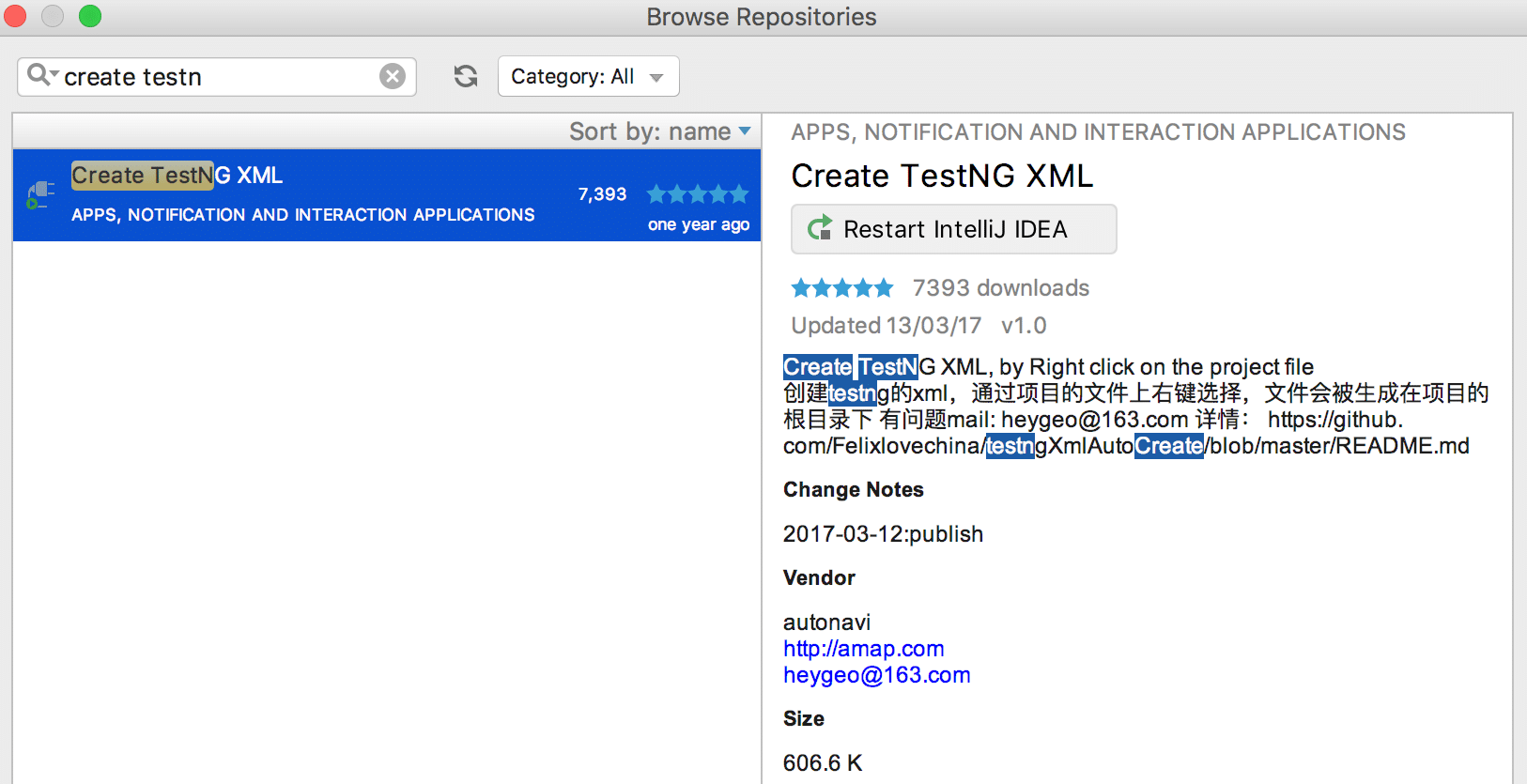This screenshot has width=1527, height=784.
Task: Click the Create TestNG XML heading in details
Action: point(942,176)
